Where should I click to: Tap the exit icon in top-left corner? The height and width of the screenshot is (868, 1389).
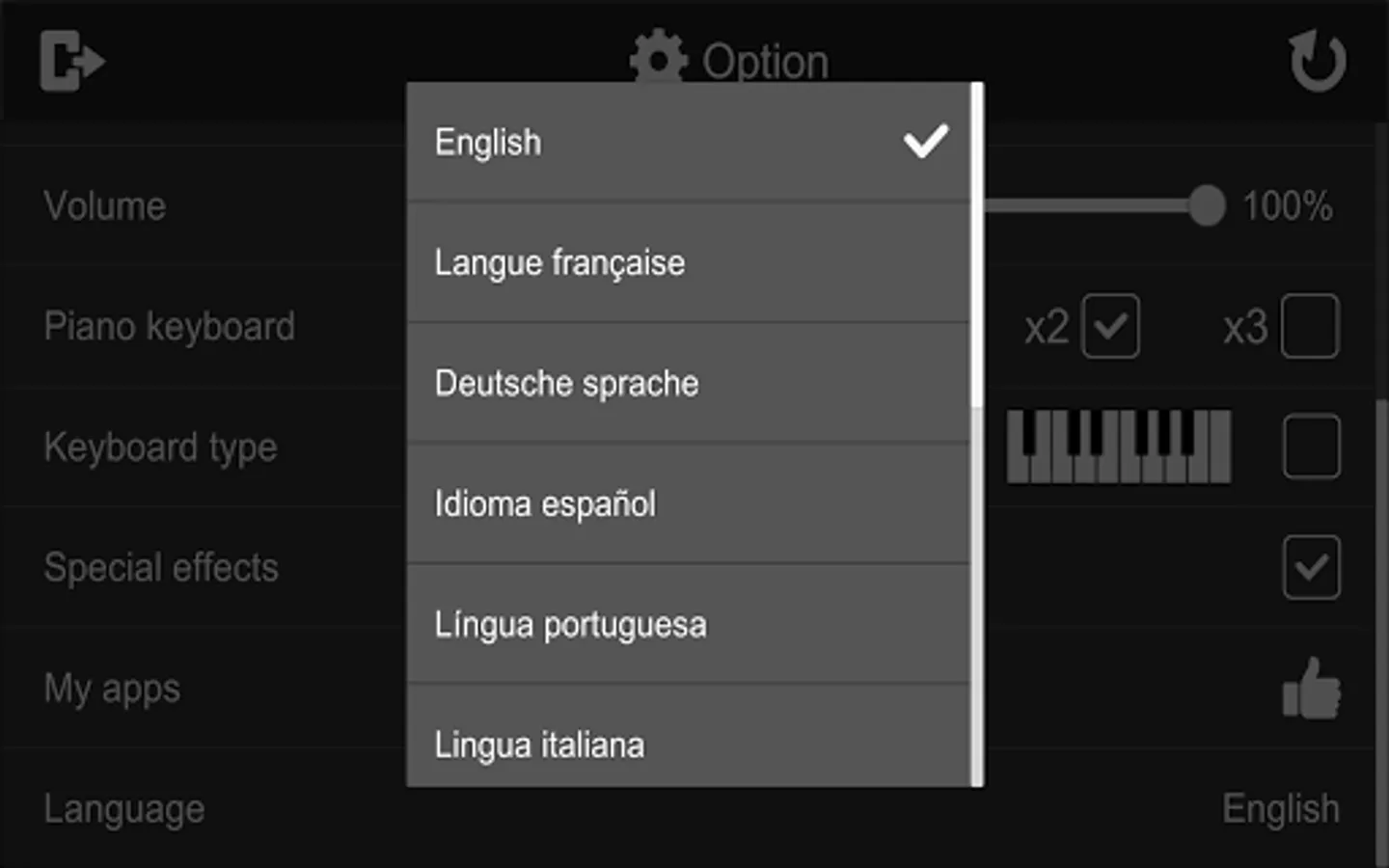point(71,61)
